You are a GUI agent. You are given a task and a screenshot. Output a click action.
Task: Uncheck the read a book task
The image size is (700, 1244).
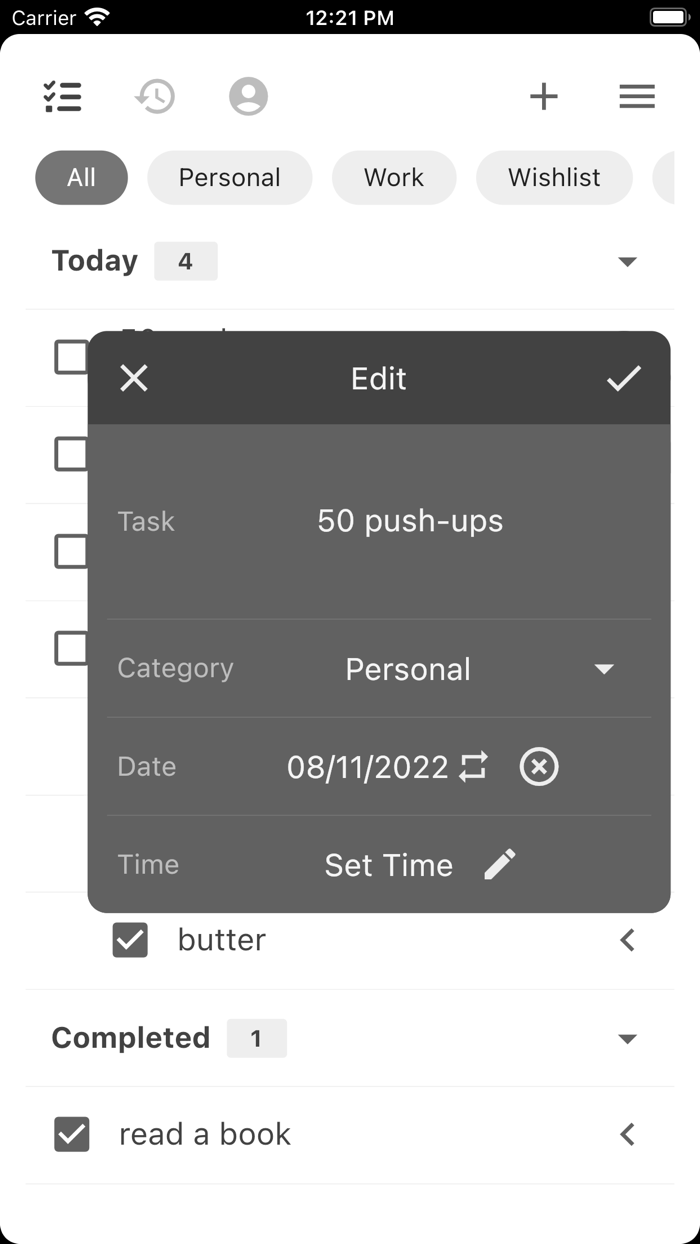tap(72, 1133)
